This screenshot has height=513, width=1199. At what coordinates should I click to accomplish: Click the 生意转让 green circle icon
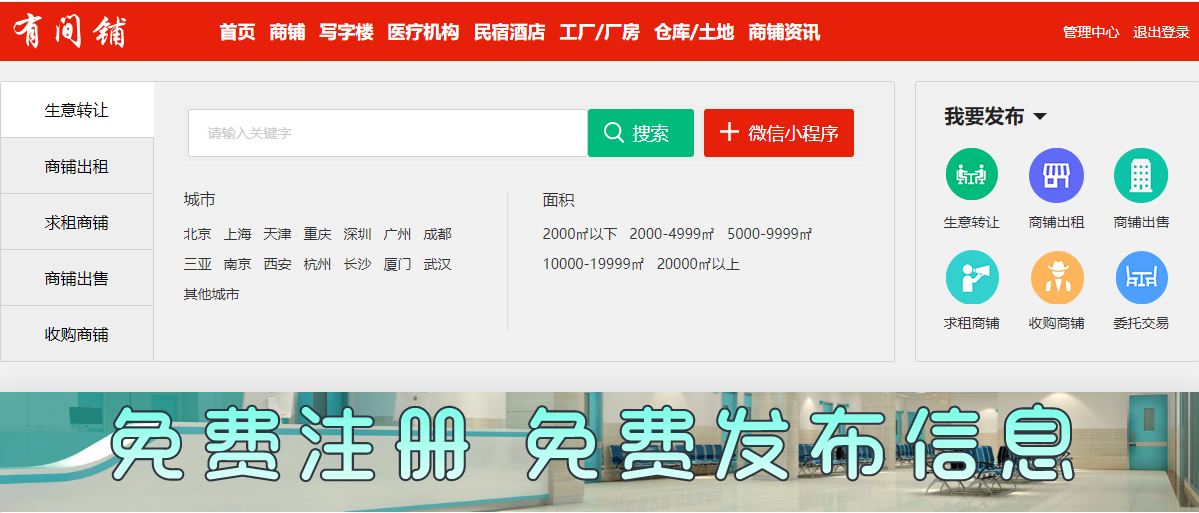(x=971, y=175)
